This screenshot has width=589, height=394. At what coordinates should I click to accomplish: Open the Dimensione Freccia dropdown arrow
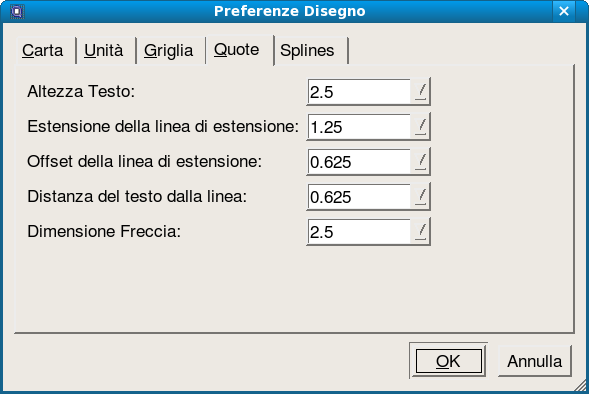point(421,231)
